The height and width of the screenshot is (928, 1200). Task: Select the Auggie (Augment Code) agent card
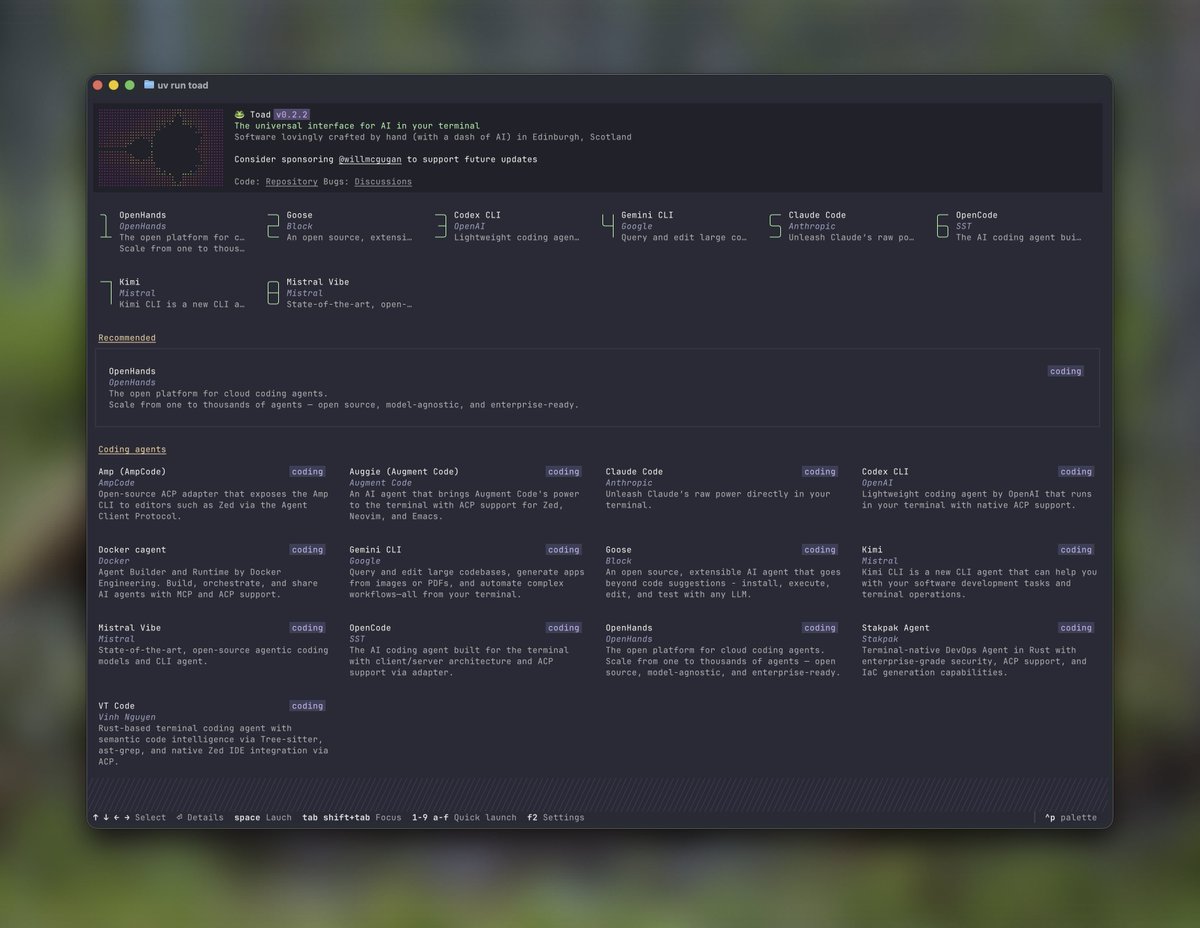(466, 494)
